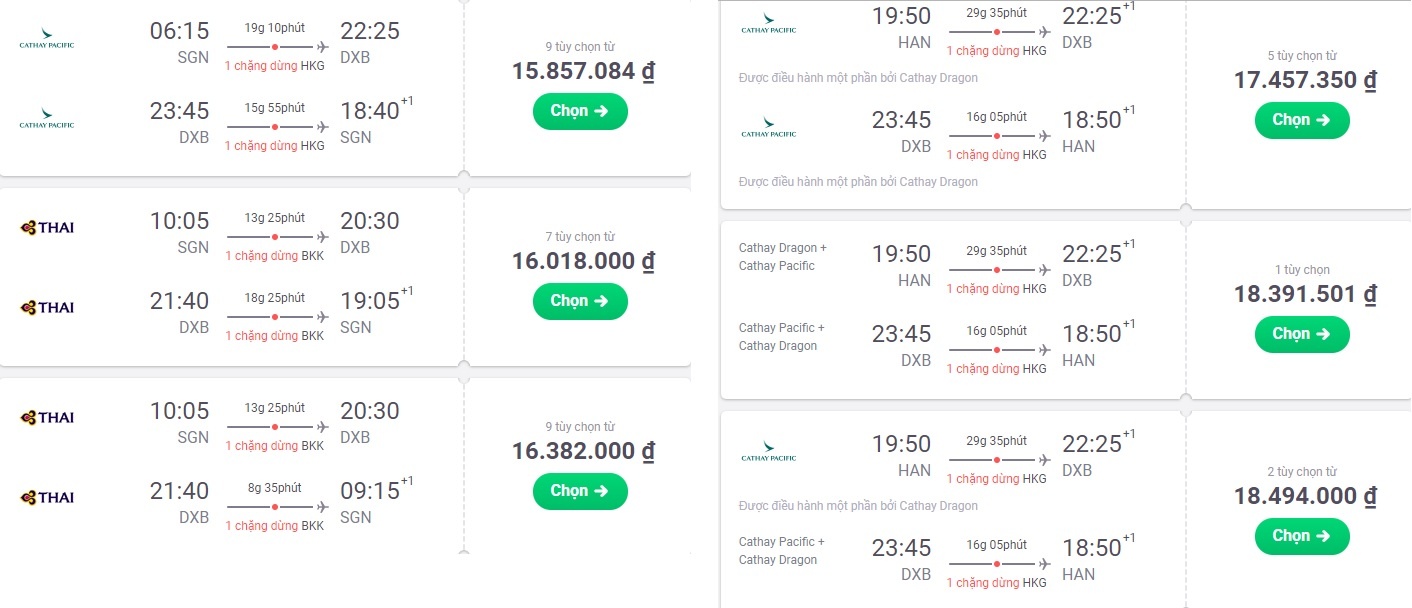
Task: Click '5 tùy chọn từ' options label
Action: point(1301,56)
